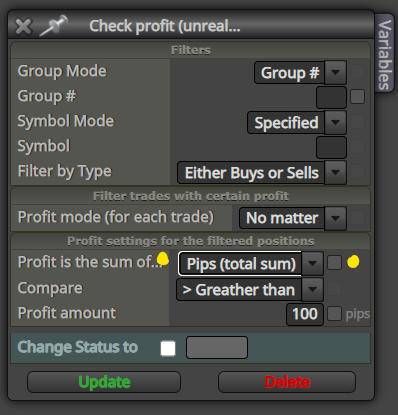Open the Pips (total sum) dropdown arrow
398x415 pixels.
click(312, 263)
